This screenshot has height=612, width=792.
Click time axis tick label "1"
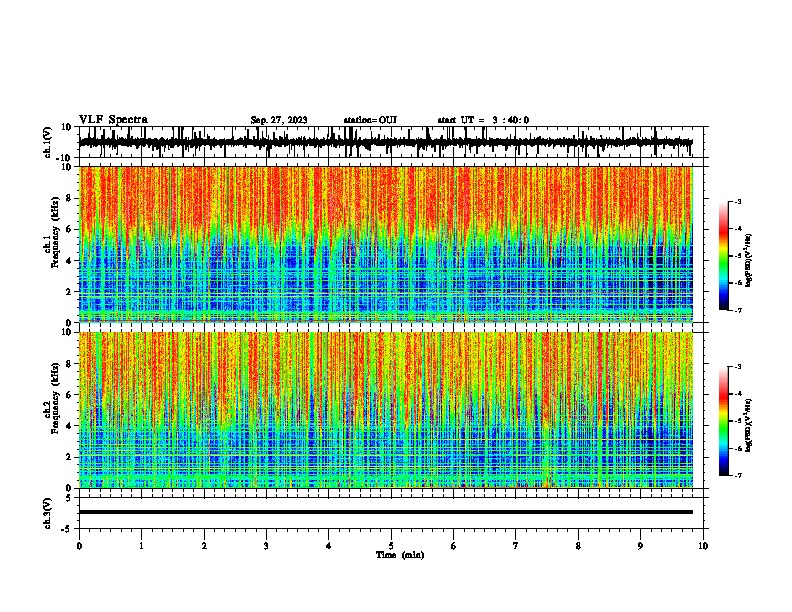(x=141, y=546)
